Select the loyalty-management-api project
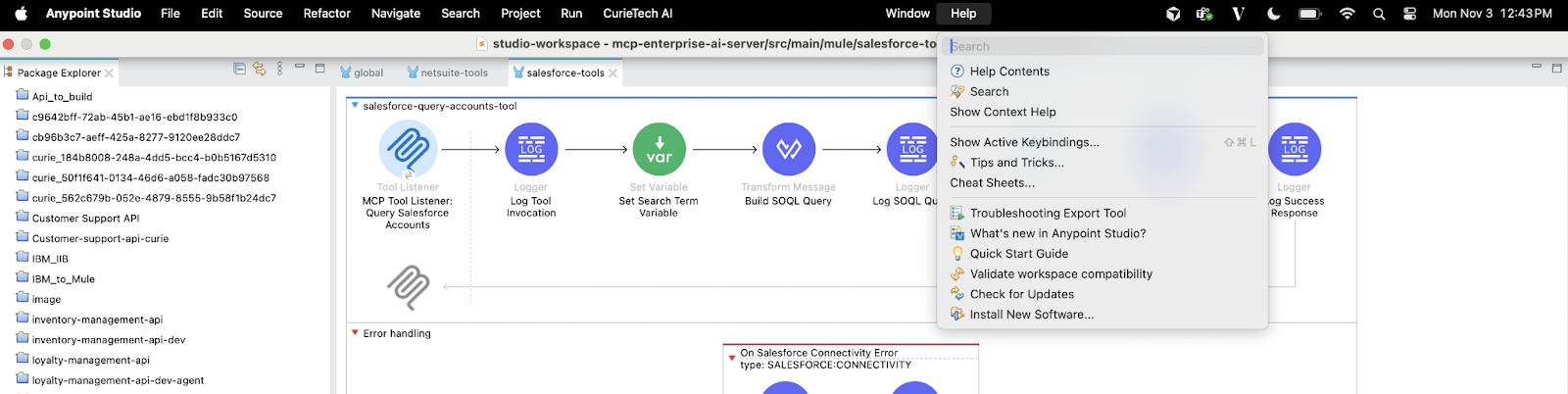 click(83, 360)
